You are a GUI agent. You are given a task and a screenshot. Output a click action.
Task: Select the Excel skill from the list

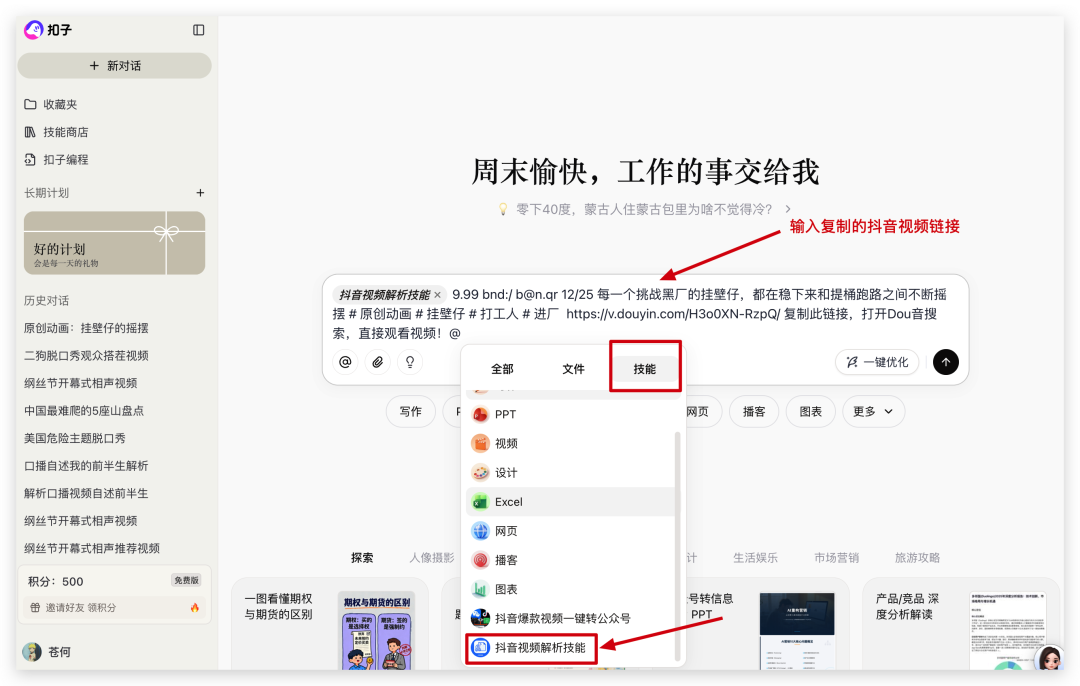pos(508,501)
